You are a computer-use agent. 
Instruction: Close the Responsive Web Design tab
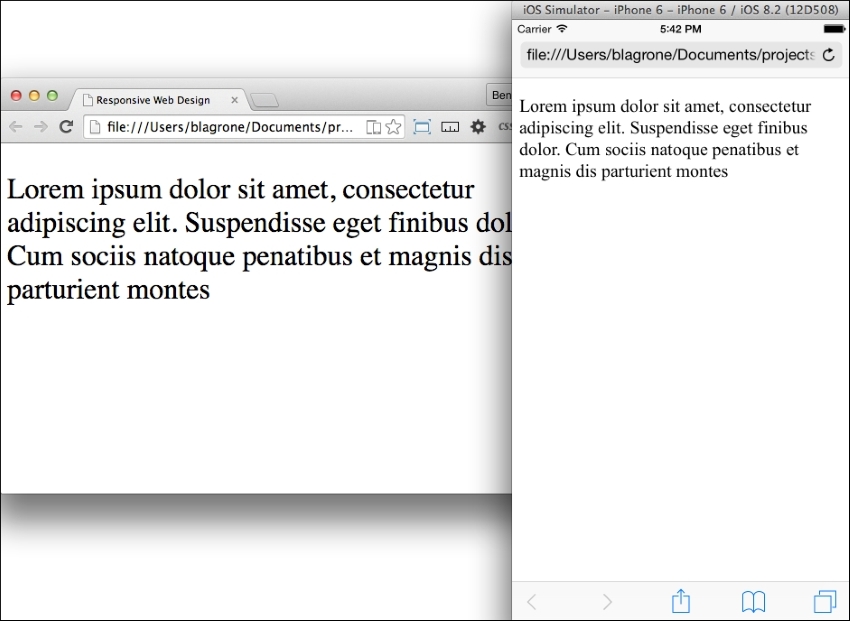point(234,100)
